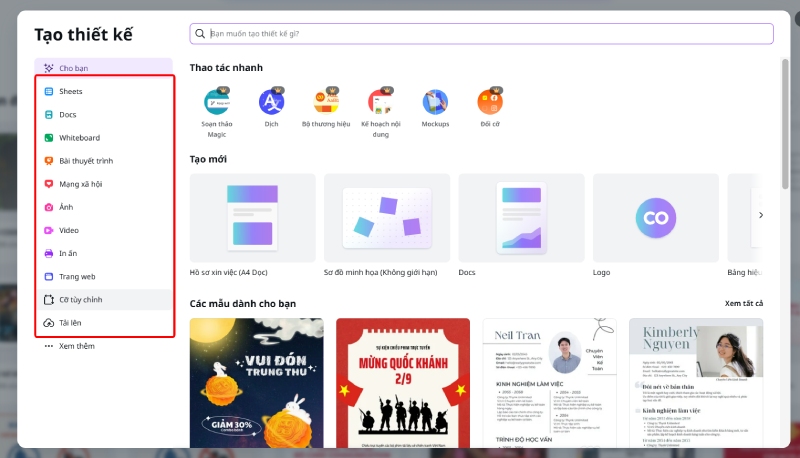
Task: Click the Xem tất cả link
Action: coord(743,303)
